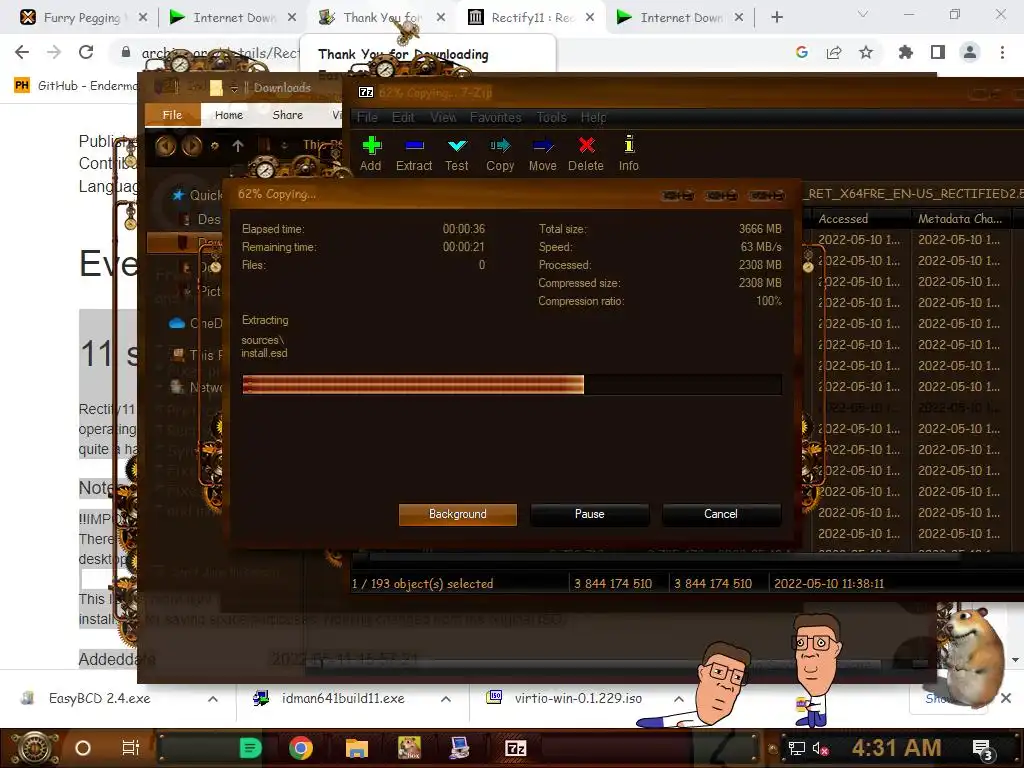Expand options for EasyBCD 2.4.exe download
The width and height of the screenshot is (1024, 768).
point(213,699)
